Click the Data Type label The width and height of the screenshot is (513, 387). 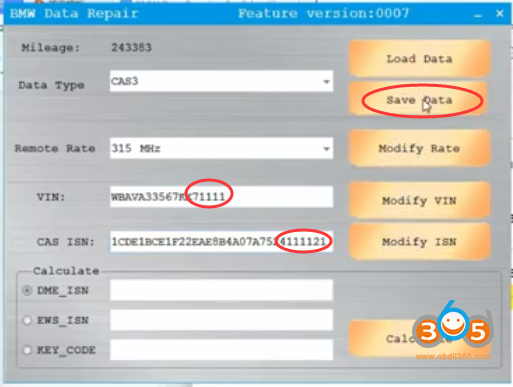coord(51,85)
